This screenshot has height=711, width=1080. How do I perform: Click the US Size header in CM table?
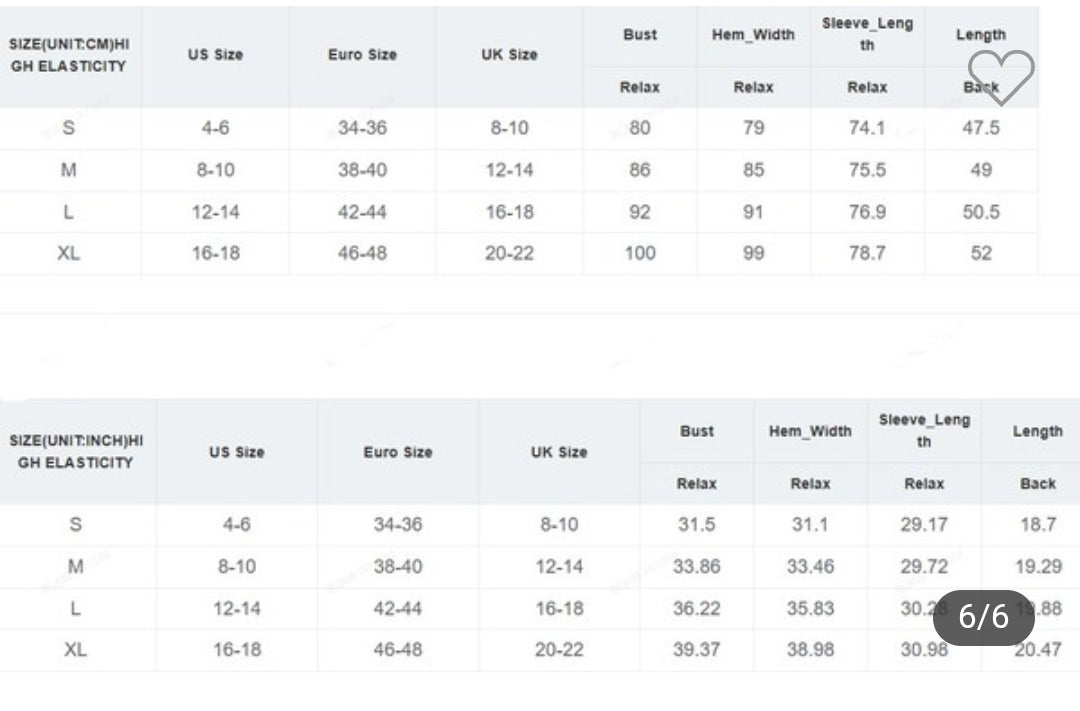coord(216,54)
